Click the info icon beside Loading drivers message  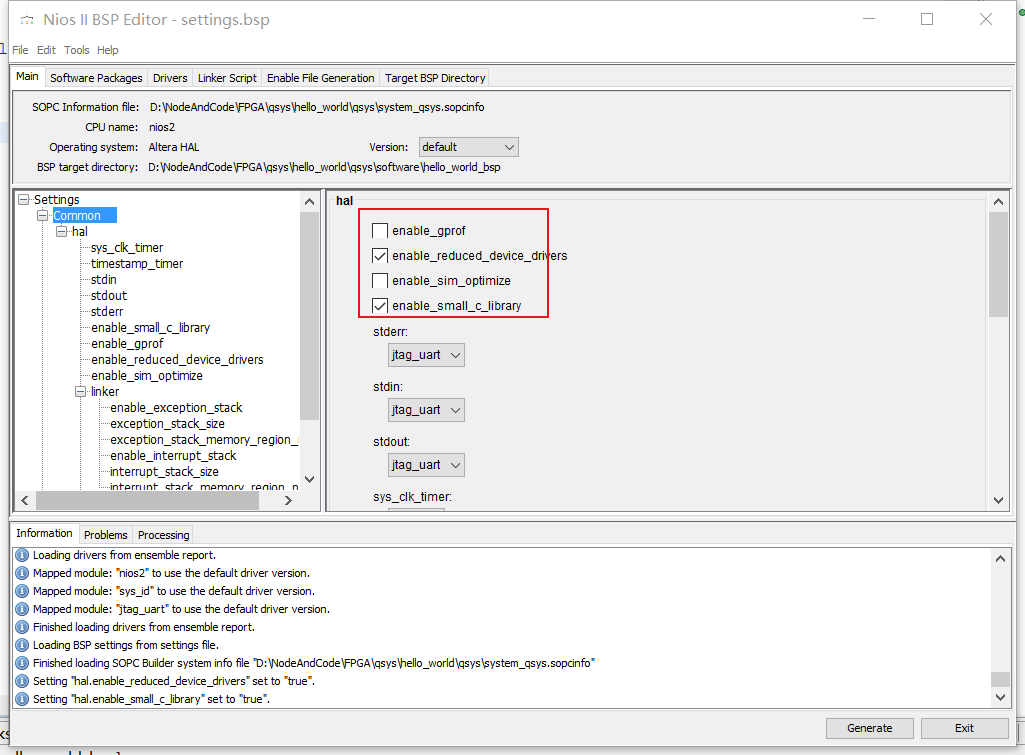tap(21, 555)
